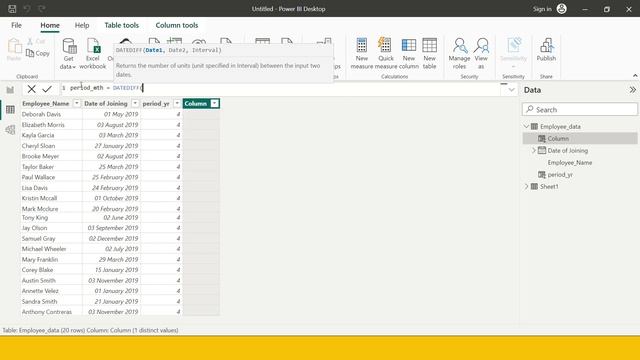This screenshot has height=360, width=640.
Task: Collapse the Data pane with chevrons
Action: (x=632, y=90)
